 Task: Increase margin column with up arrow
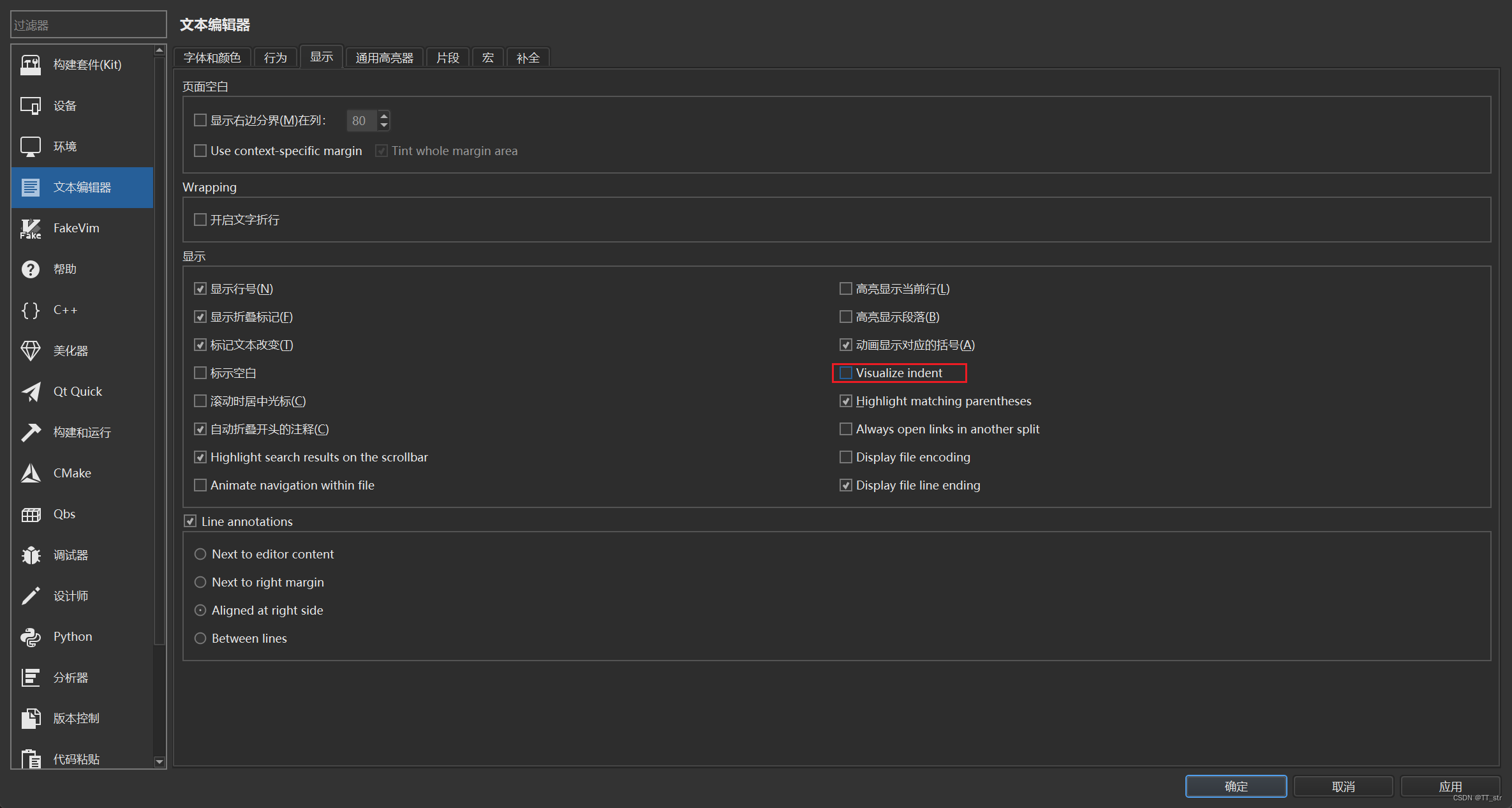point(383,115)
